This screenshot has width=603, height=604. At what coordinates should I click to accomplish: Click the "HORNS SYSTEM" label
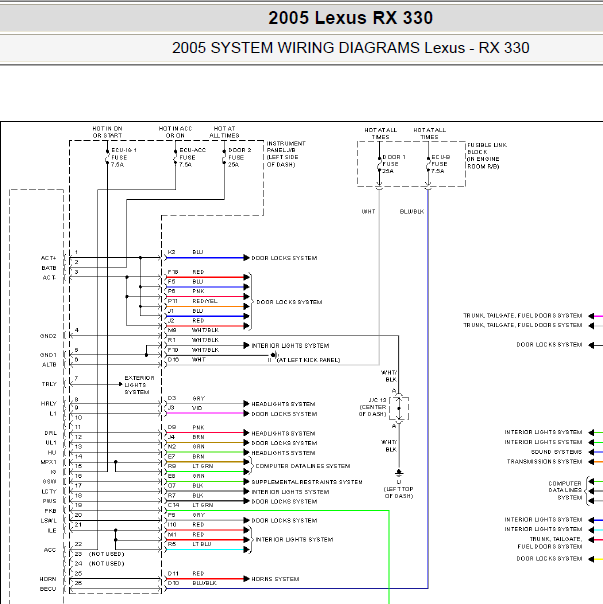pyautogui.click(x=275, y=579)
